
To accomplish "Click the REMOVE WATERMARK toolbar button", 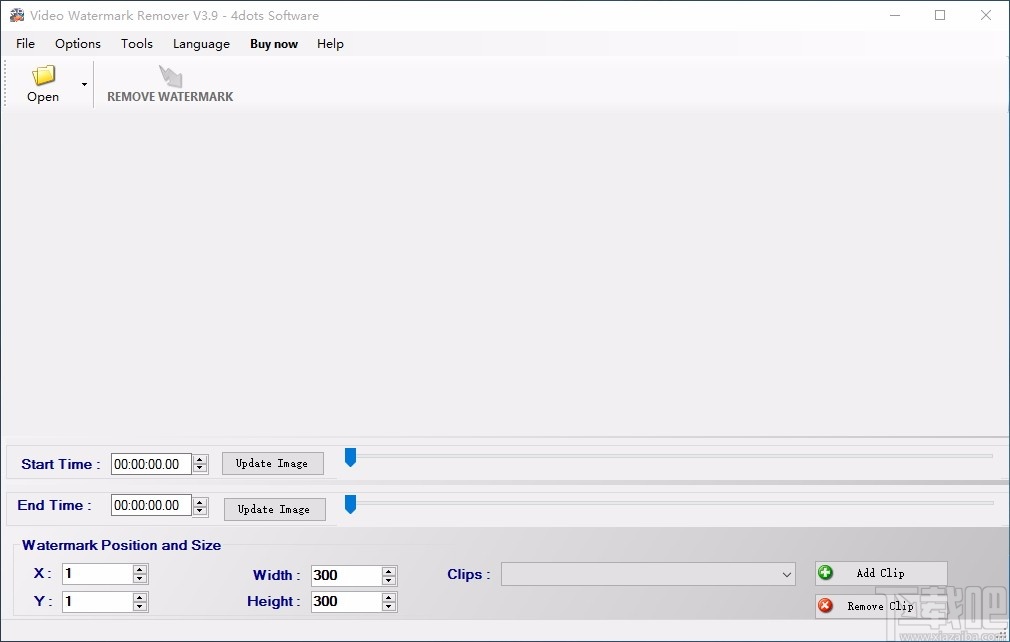I will 170,84.
